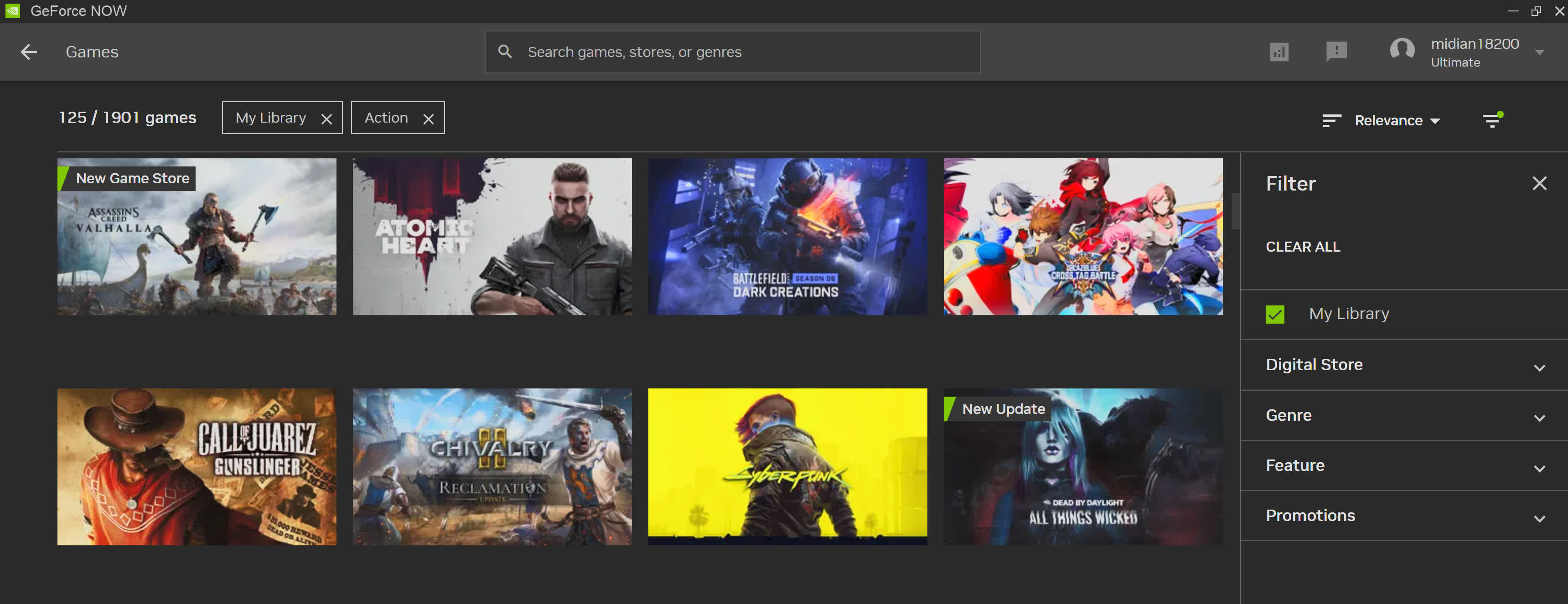Open the Cyberpunk game tile
1568x604 pixels.
[x=787, y=466]
